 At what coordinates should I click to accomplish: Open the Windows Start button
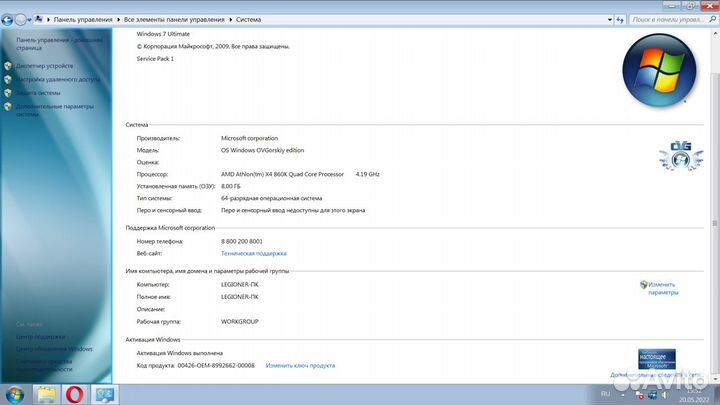[15, 394]
